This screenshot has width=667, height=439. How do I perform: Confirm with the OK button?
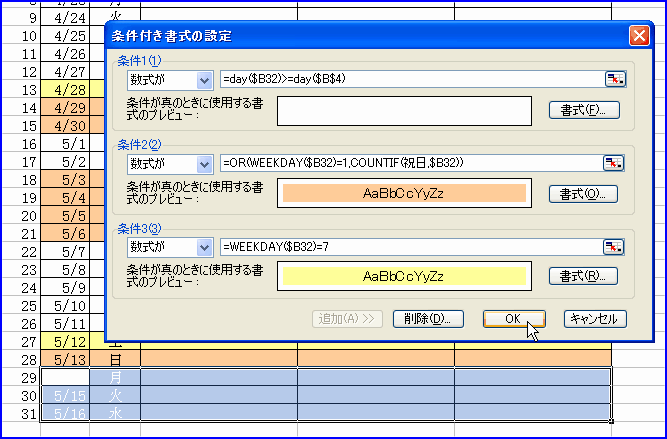click(514, 319)
